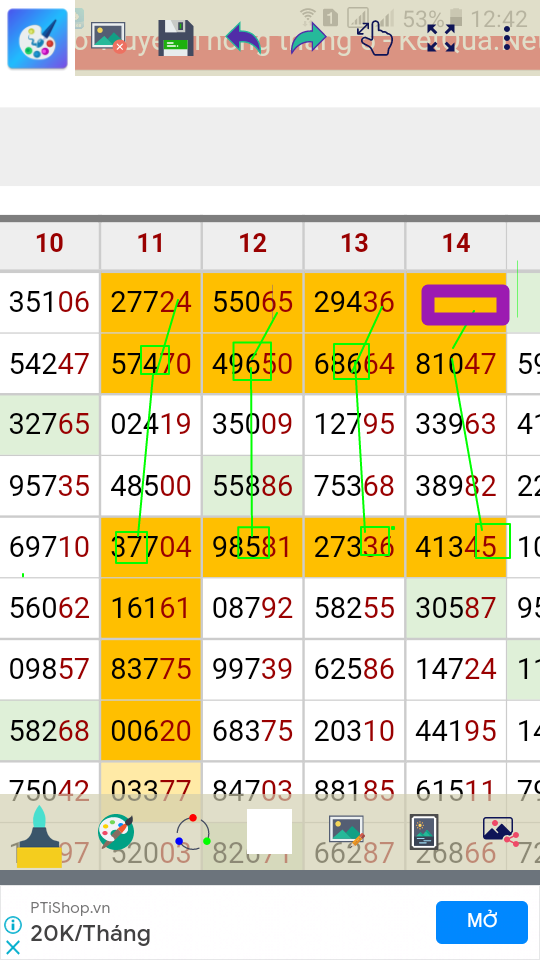Viewport: 540px width, 960px height.
Task: Close the ad with X icon
Action: pyautogui.click(x=13, y=948)
